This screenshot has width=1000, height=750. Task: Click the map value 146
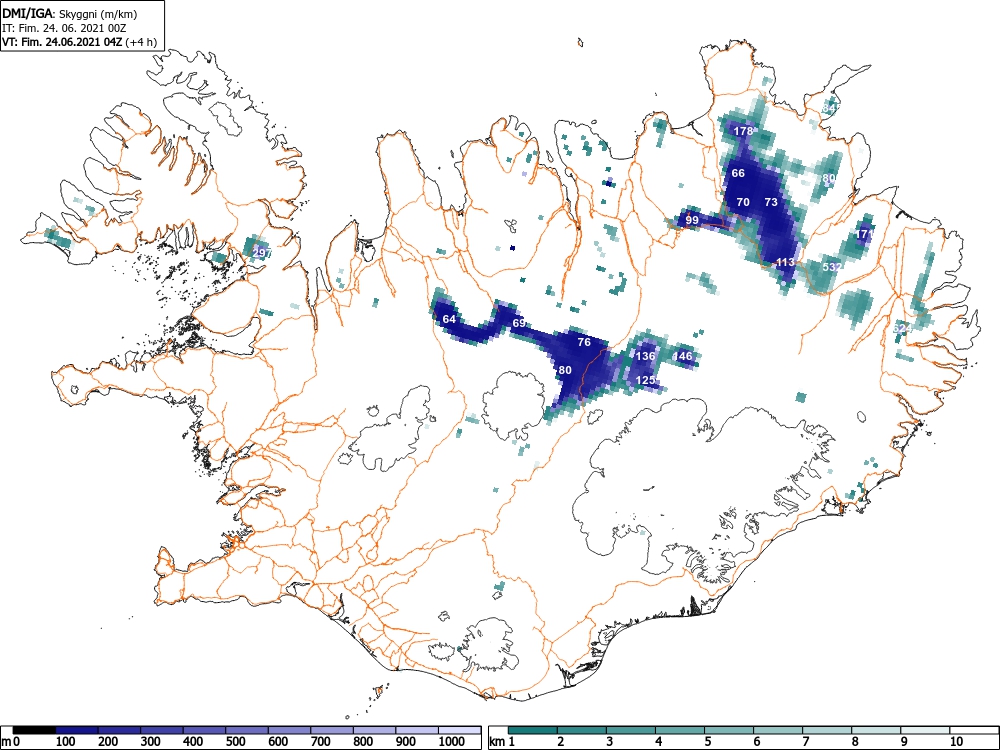(x=682, y=356)
